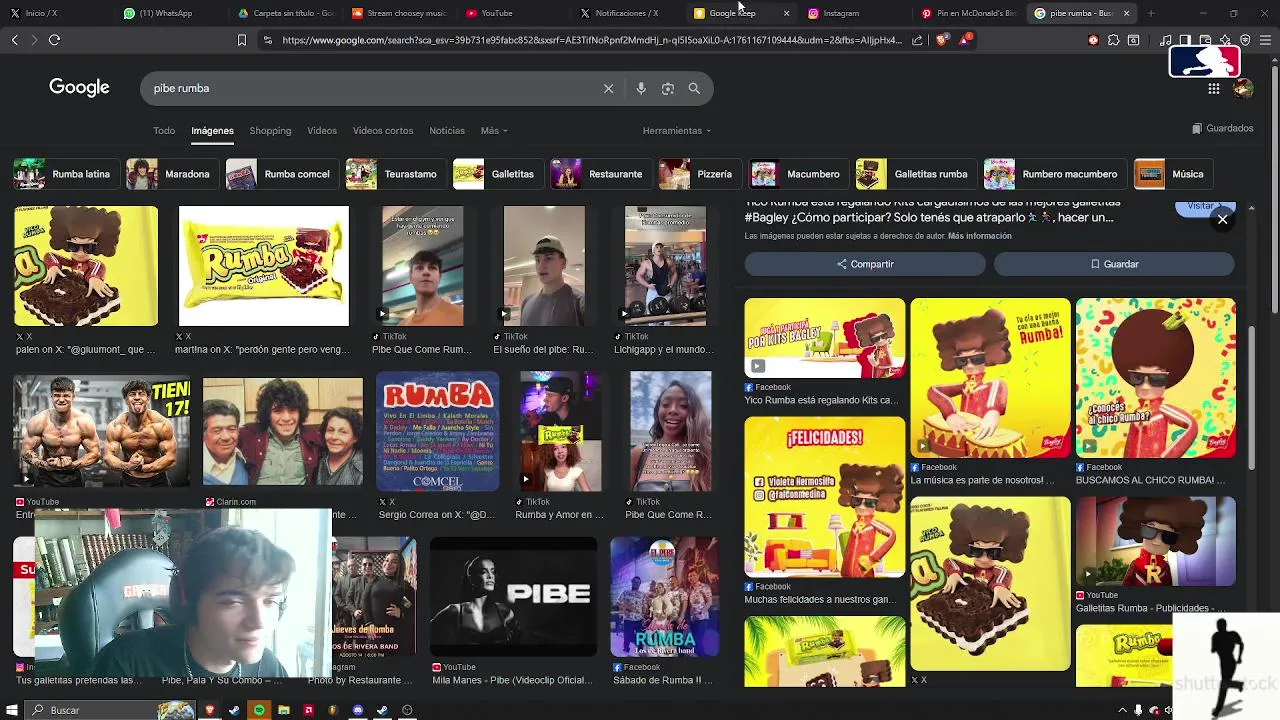Select the Videos search filter
Image resolution: width=1280 pixels, height=720 pixels.
pyautogui.click(x=322, y=130)
